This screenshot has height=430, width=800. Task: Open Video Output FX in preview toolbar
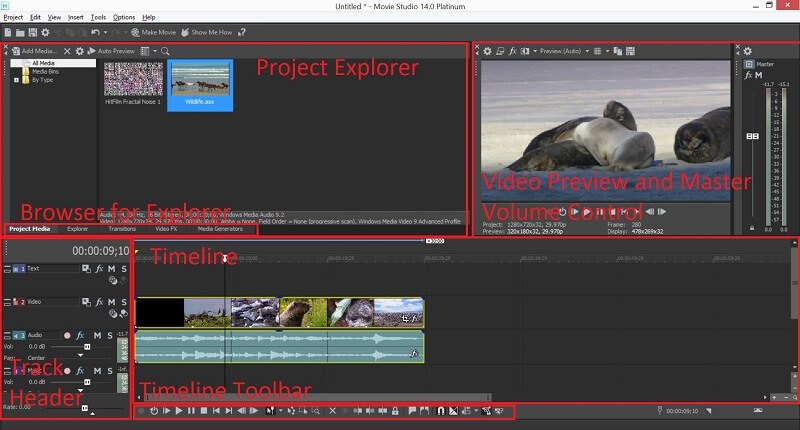pos(513,51)
